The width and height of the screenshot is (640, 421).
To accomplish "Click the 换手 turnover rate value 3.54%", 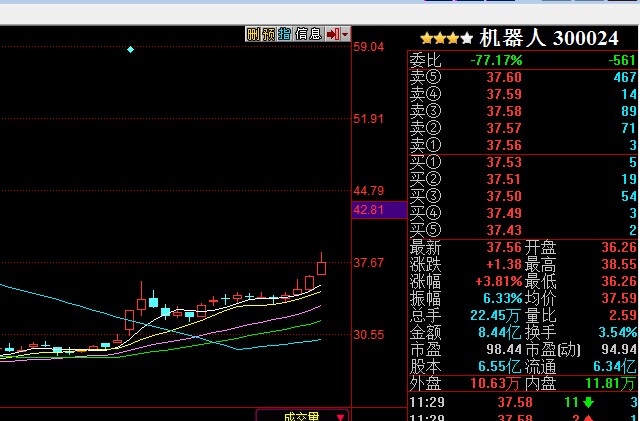I will (x=616, y=332).
